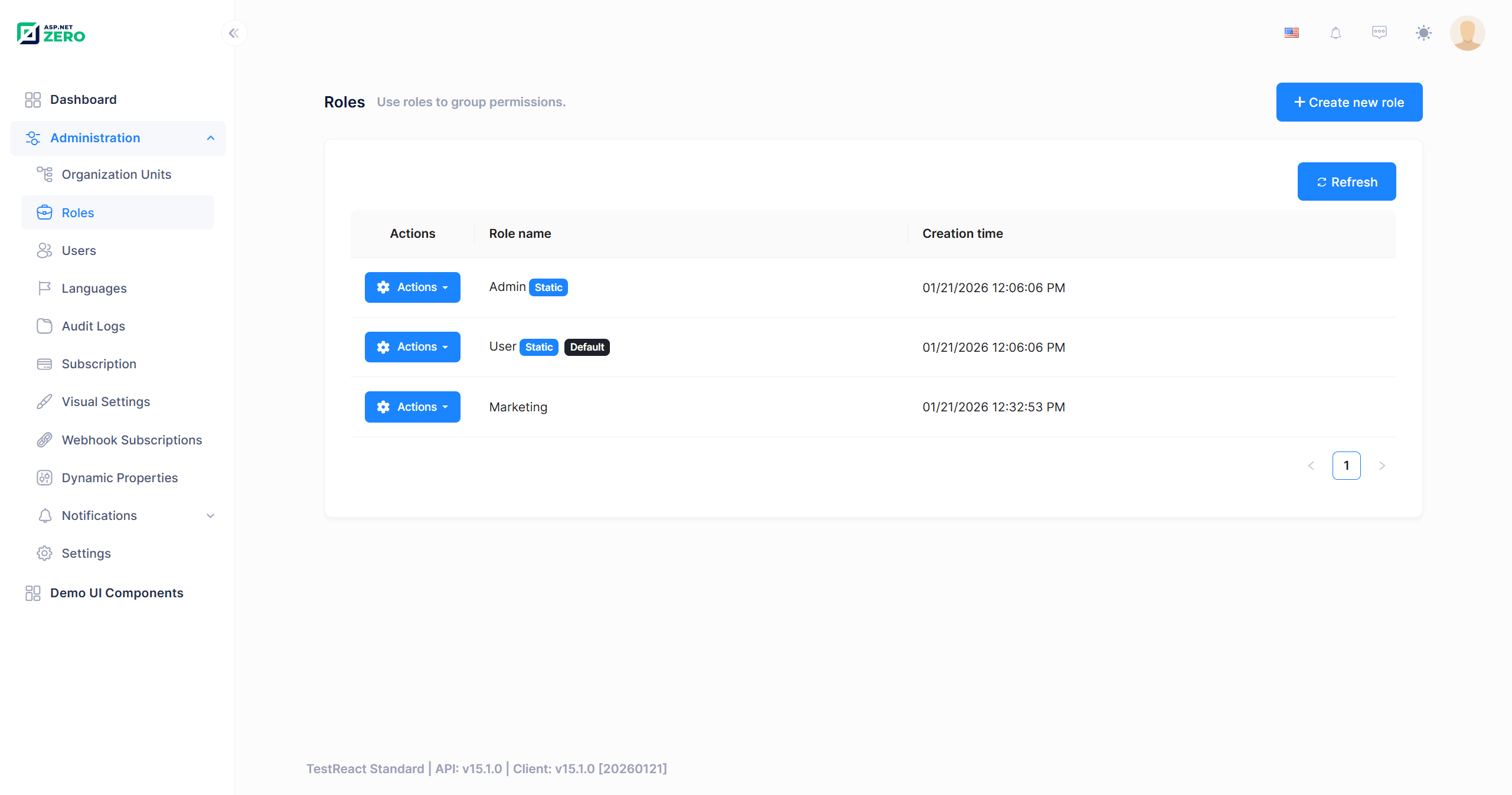Open Organization Units page
Screen dimensions: 1512x795
[x=118, y=175]
